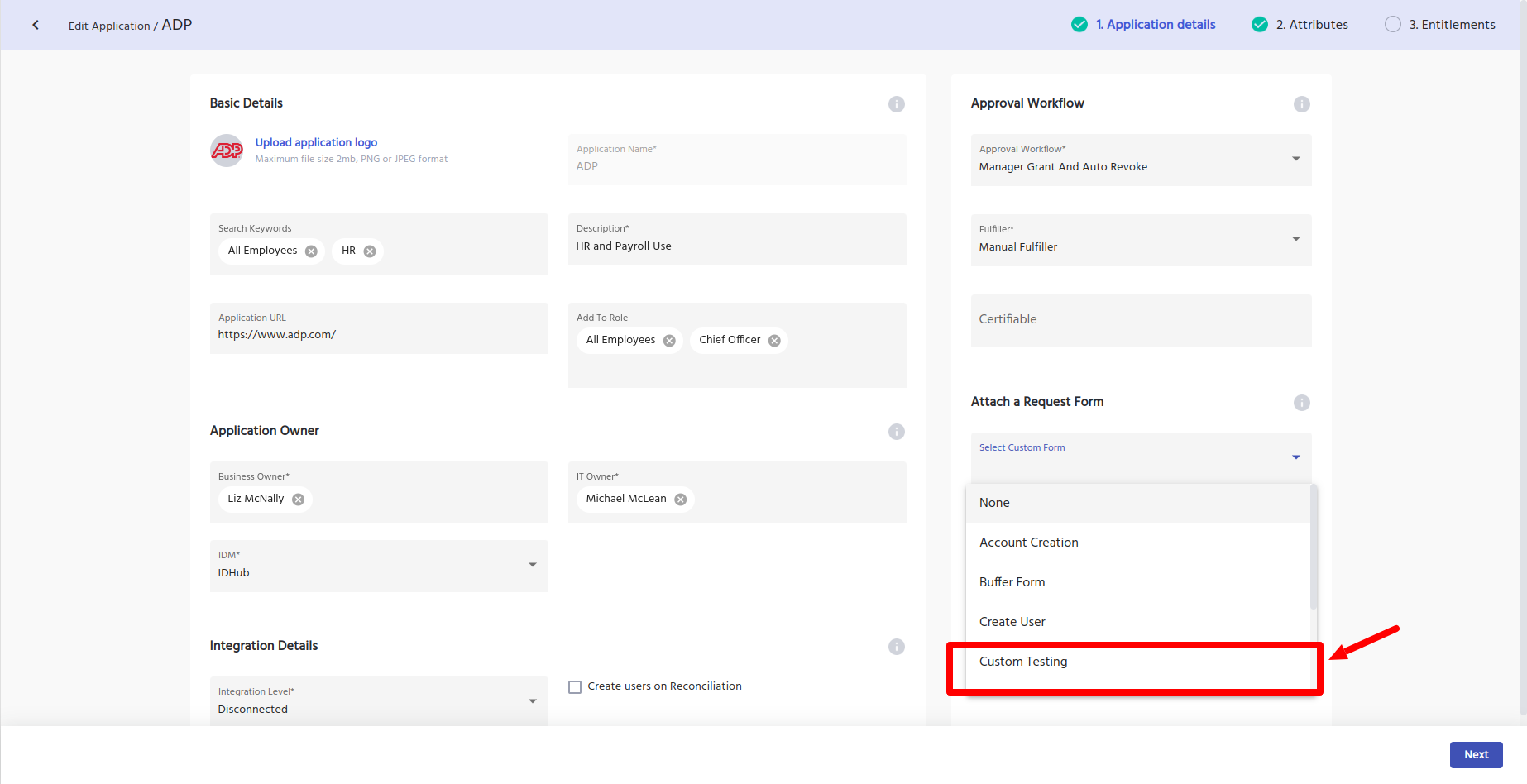The width and height of the screenshot is (1527, 784).
Task: Click the Application Owner info icon
Action: pyautogui.click(x=896, y=432)
